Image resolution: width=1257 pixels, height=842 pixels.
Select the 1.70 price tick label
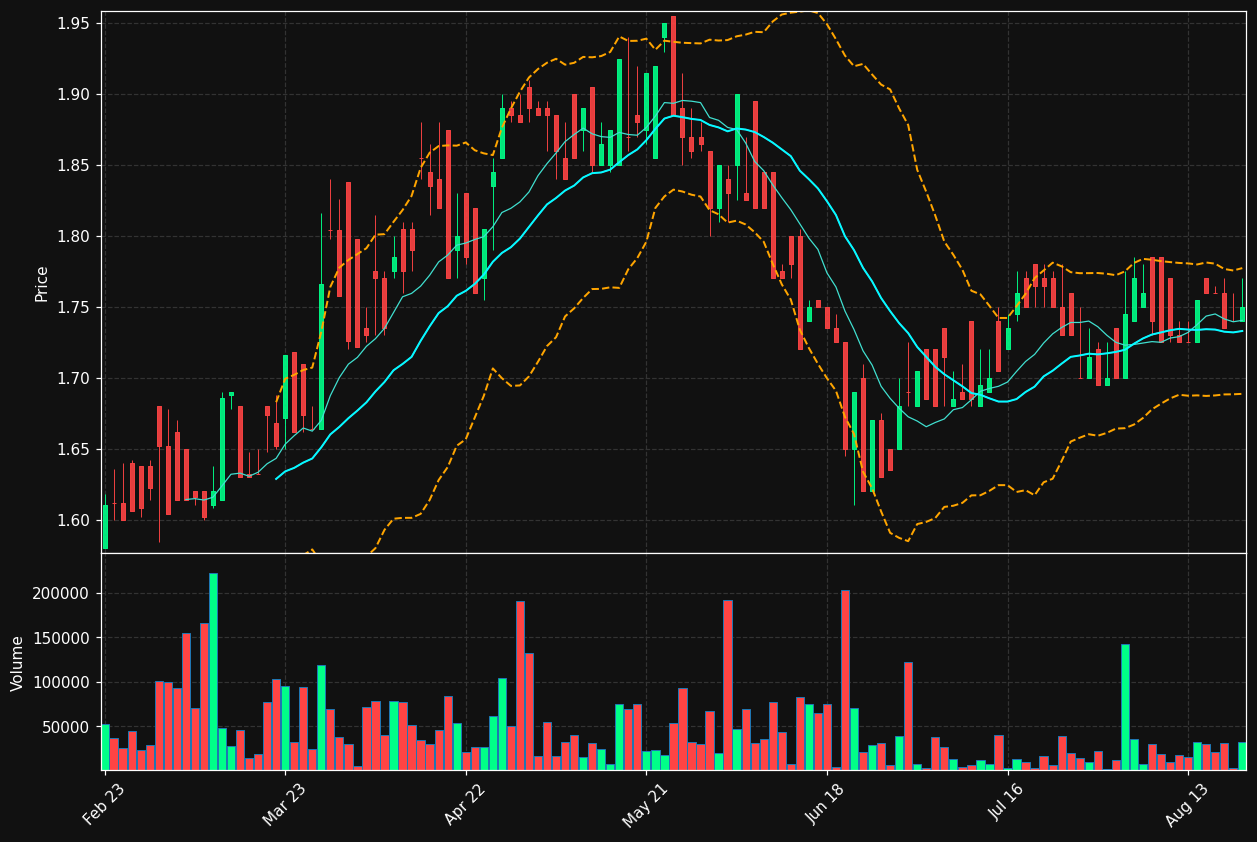point(74,378)
